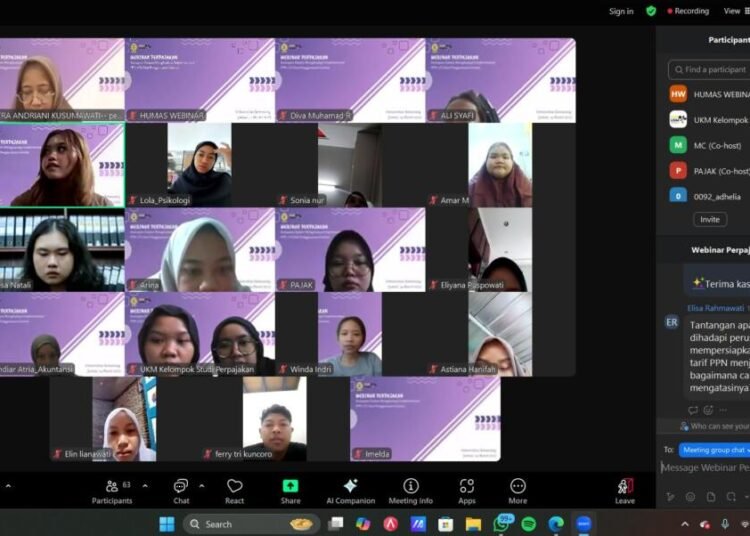
Task: Leave the meeting
Action: 625,490
